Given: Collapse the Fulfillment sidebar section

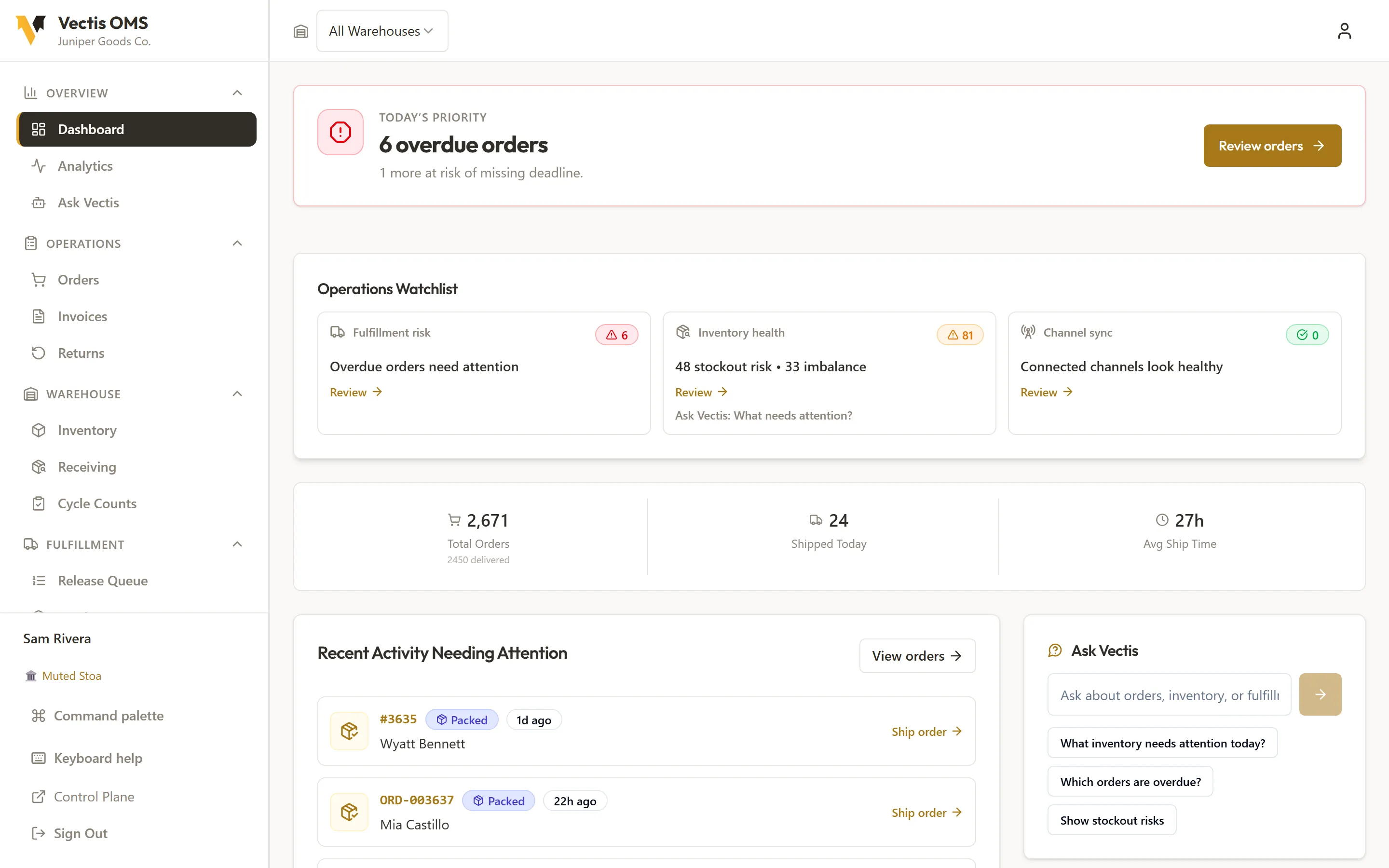Looking at the screenshot, I should 237,544.
